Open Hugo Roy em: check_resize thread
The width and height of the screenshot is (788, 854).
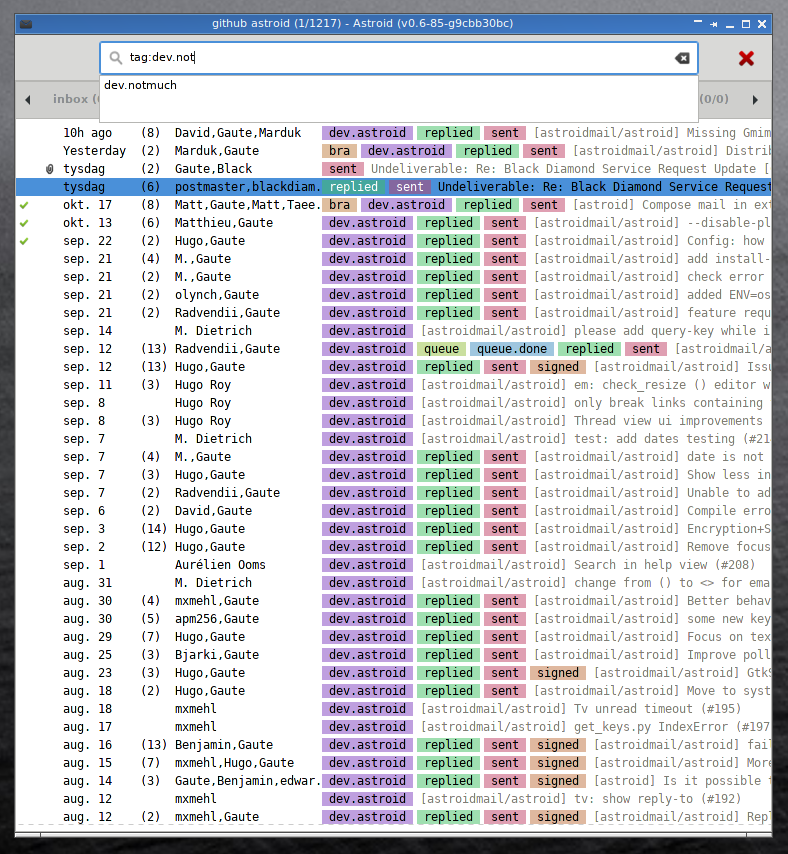(x=394, y=385)
